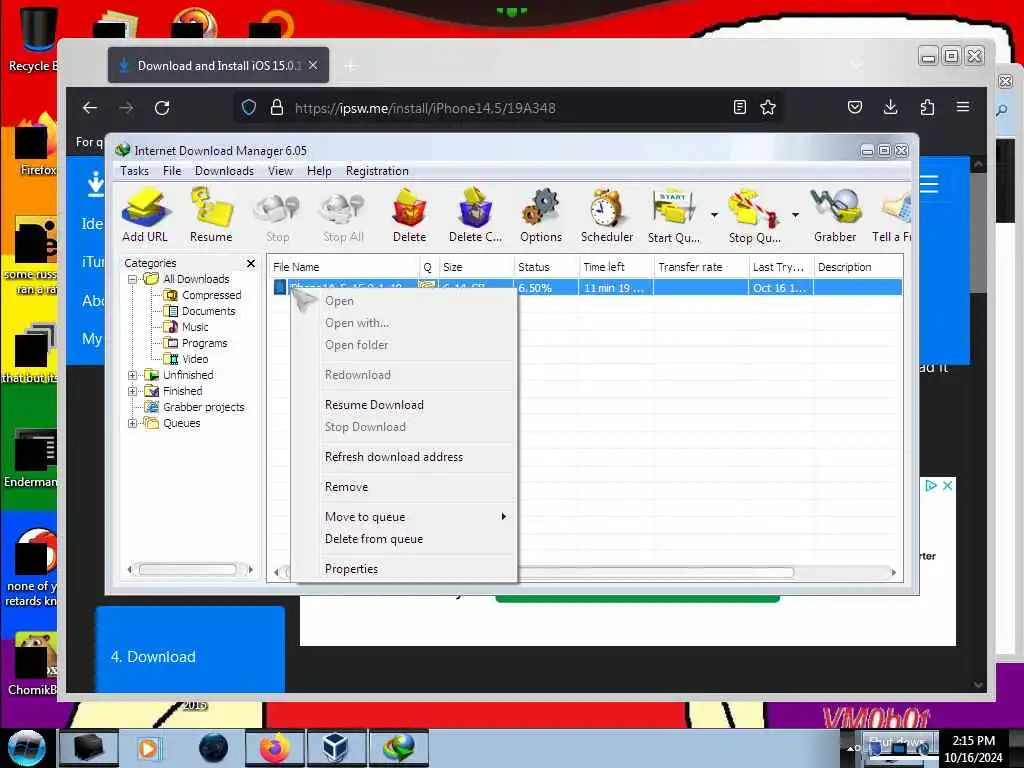Open Firefox downloads arrow icon
The image size is (1024, 768).
tap(890, 107)
